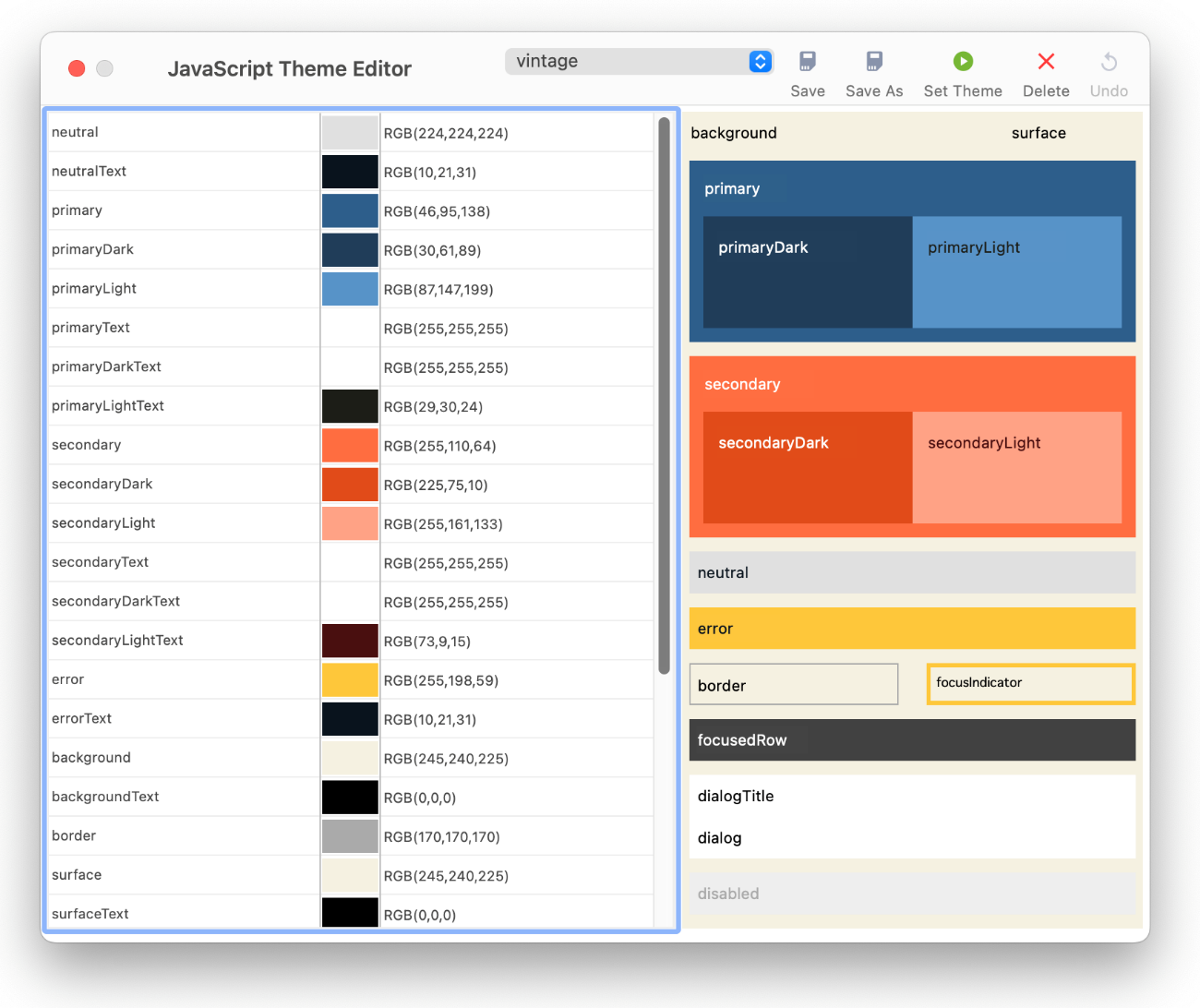Click the Undo arrow icon
This screenshot has width=1200, height=1008.
(x=1109, y=62)
